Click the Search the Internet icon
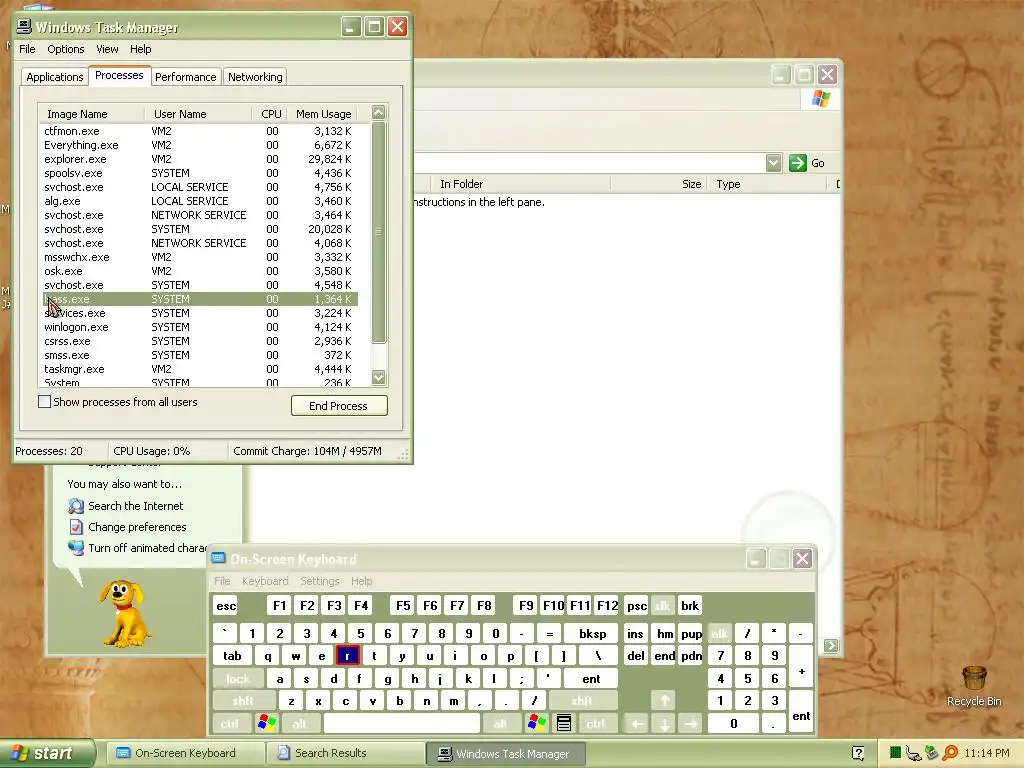1024x768 pixels. pyautogui.click(x=76, y=506)
